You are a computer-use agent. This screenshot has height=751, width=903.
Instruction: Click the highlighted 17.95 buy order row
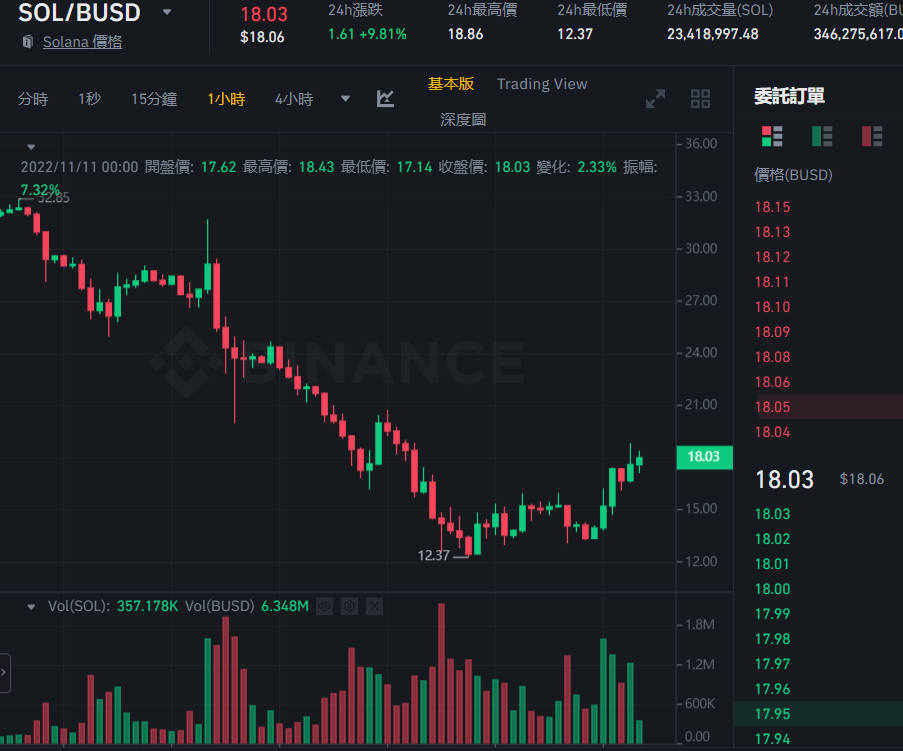[818, 714]
